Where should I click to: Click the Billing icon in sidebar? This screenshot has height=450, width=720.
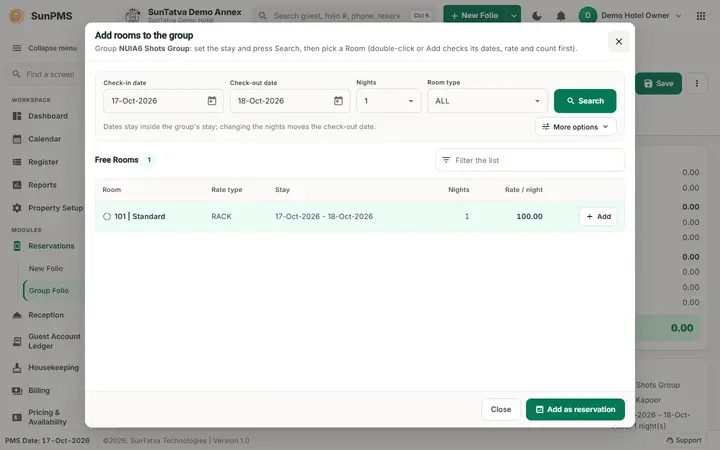[17, 390]
